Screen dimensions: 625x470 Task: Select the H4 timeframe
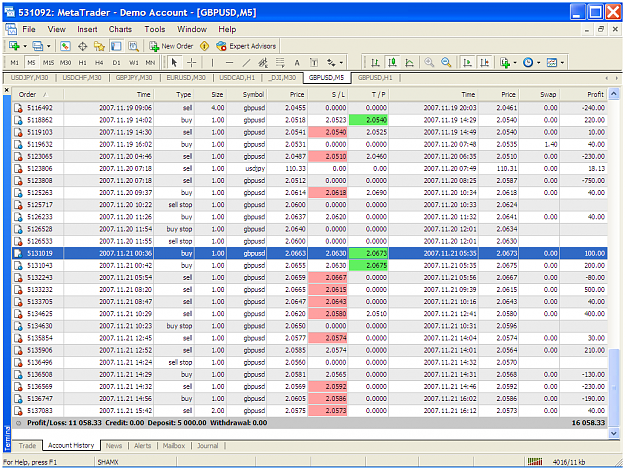[99, 63]
